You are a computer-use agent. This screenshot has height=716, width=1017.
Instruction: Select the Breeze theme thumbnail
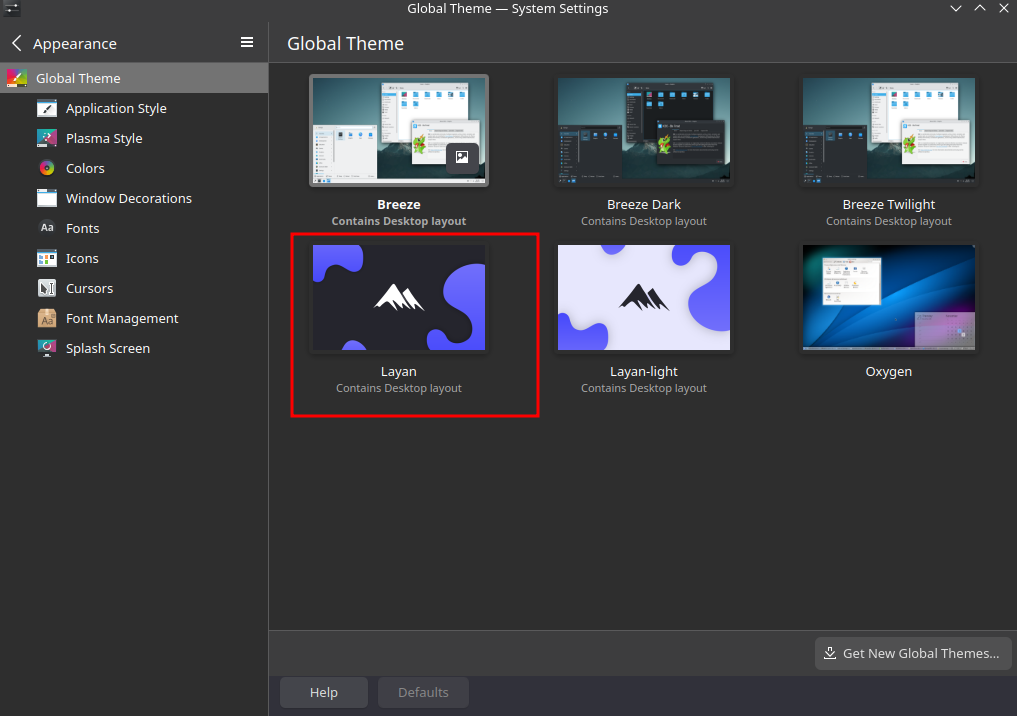399,130
